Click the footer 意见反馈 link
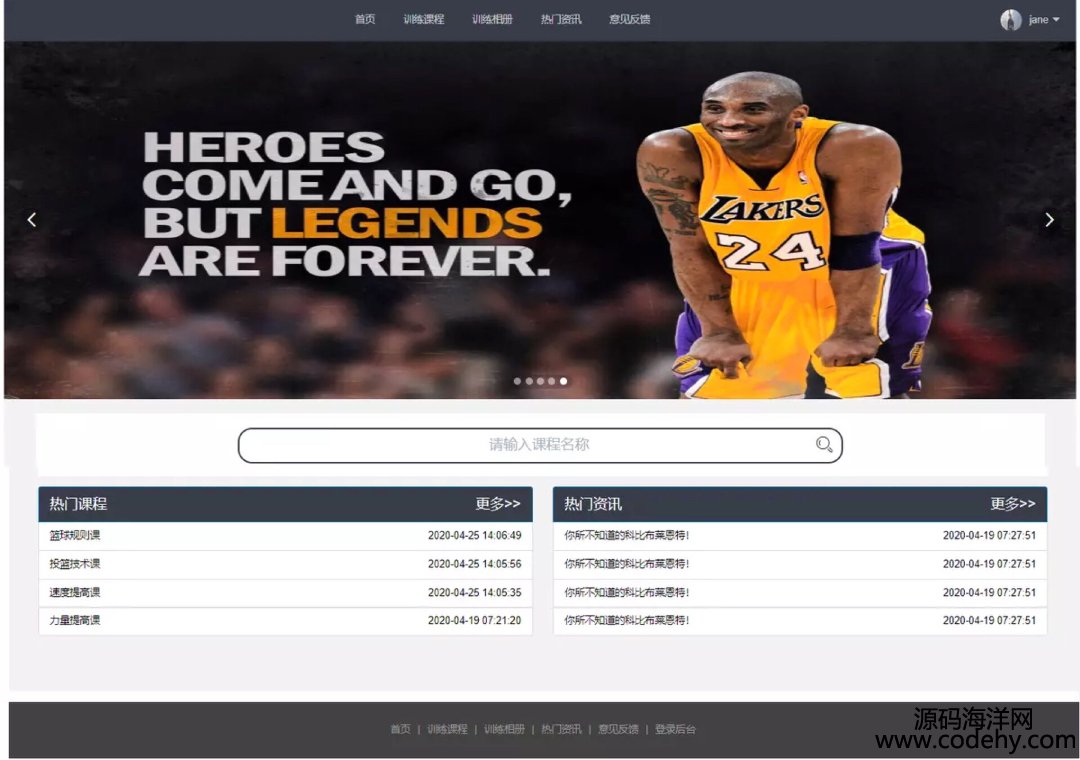The width and height of the screenshot is (1080, 760). (619, 729)
